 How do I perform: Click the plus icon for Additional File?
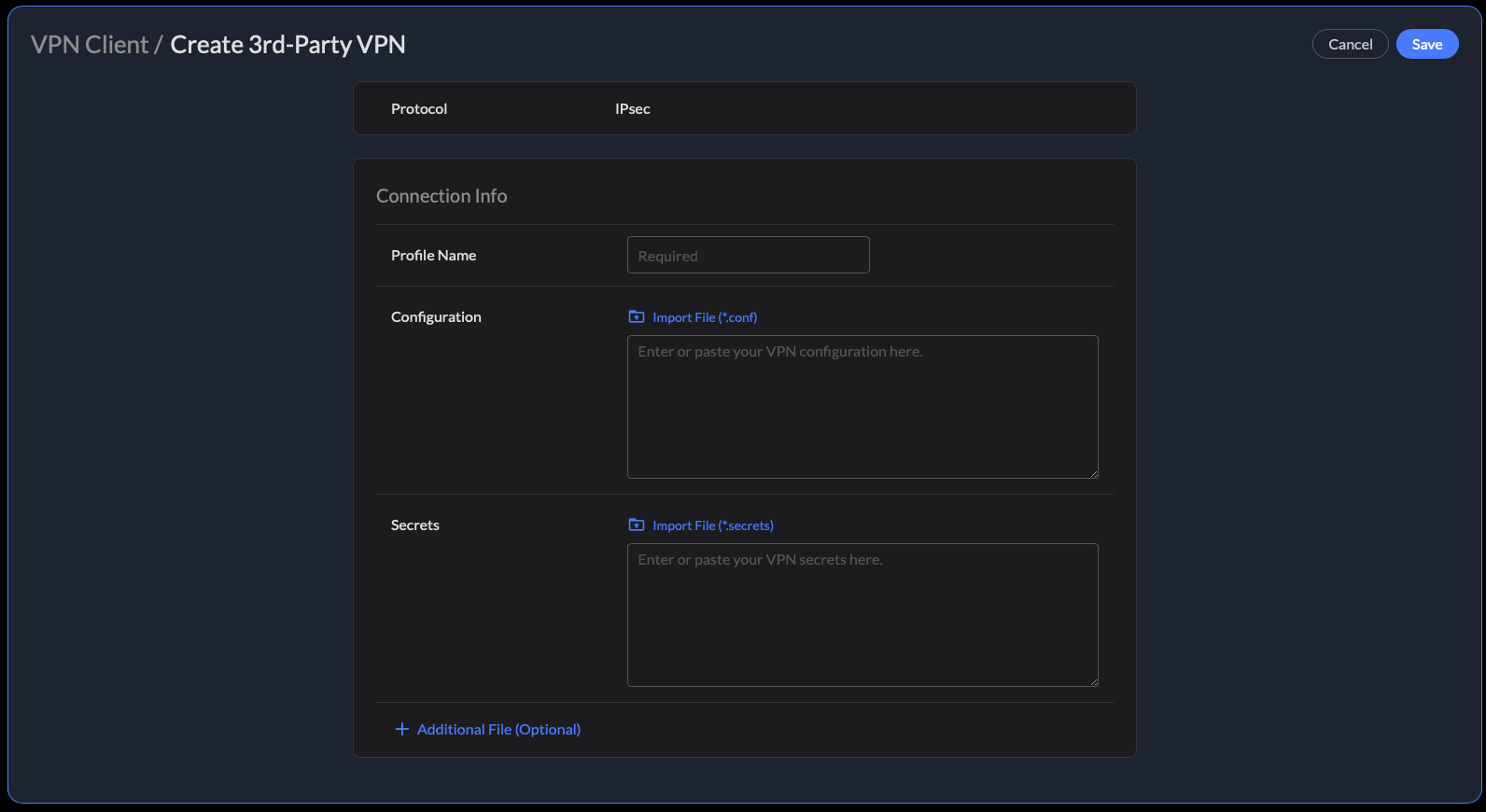click(x=402, y=729)
